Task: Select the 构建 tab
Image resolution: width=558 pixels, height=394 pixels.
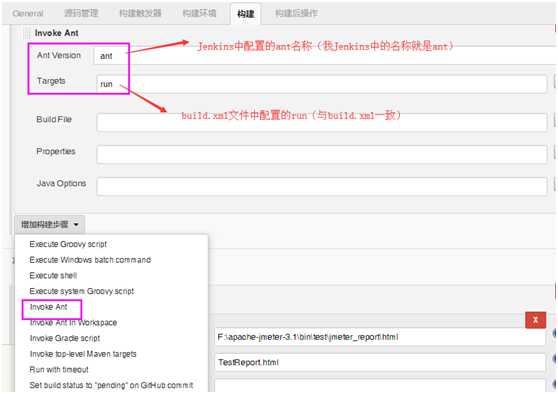Action: [246, 14]
